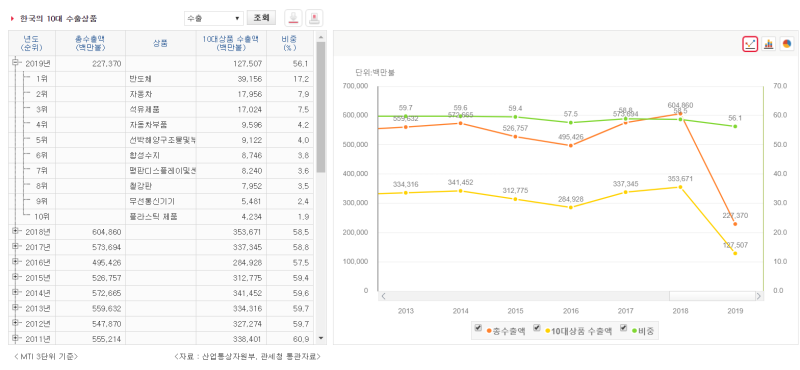Screen dimensions: 800x370
Task: Select the 석유제품 product cell
Action: [x=161, y=110]
